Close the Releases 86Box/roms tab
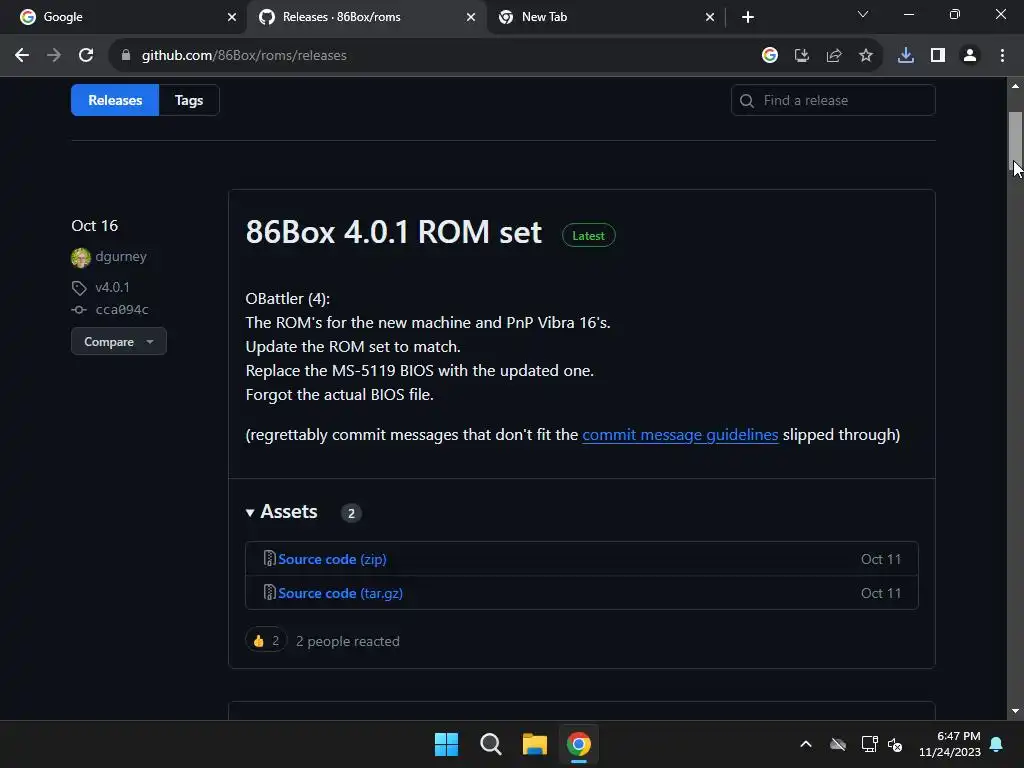The width and height of the screenshot is (1024, 768). (471, 17)
